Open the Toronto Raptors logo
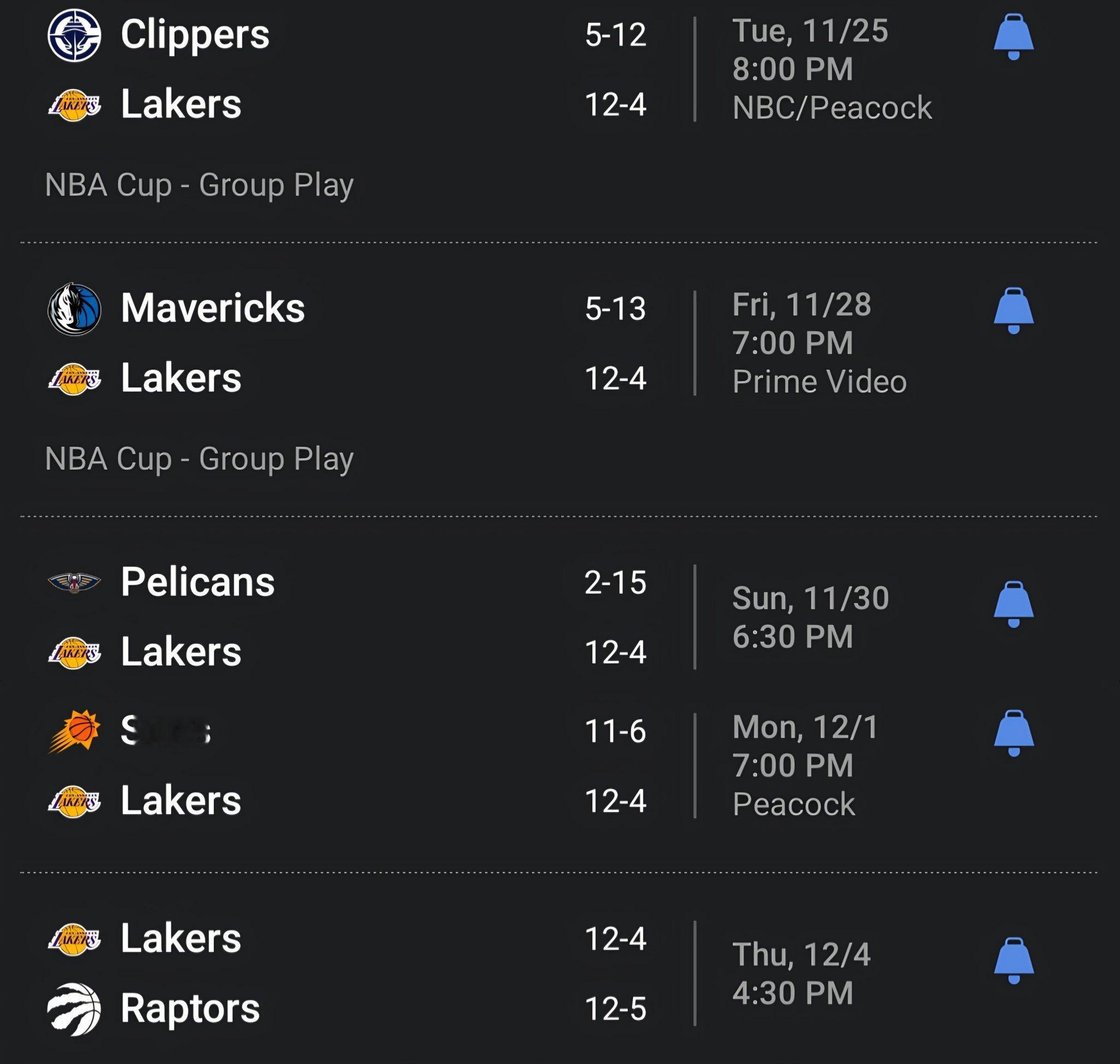Viewport: 1120px width, 1064px height. coord(74,1009)
